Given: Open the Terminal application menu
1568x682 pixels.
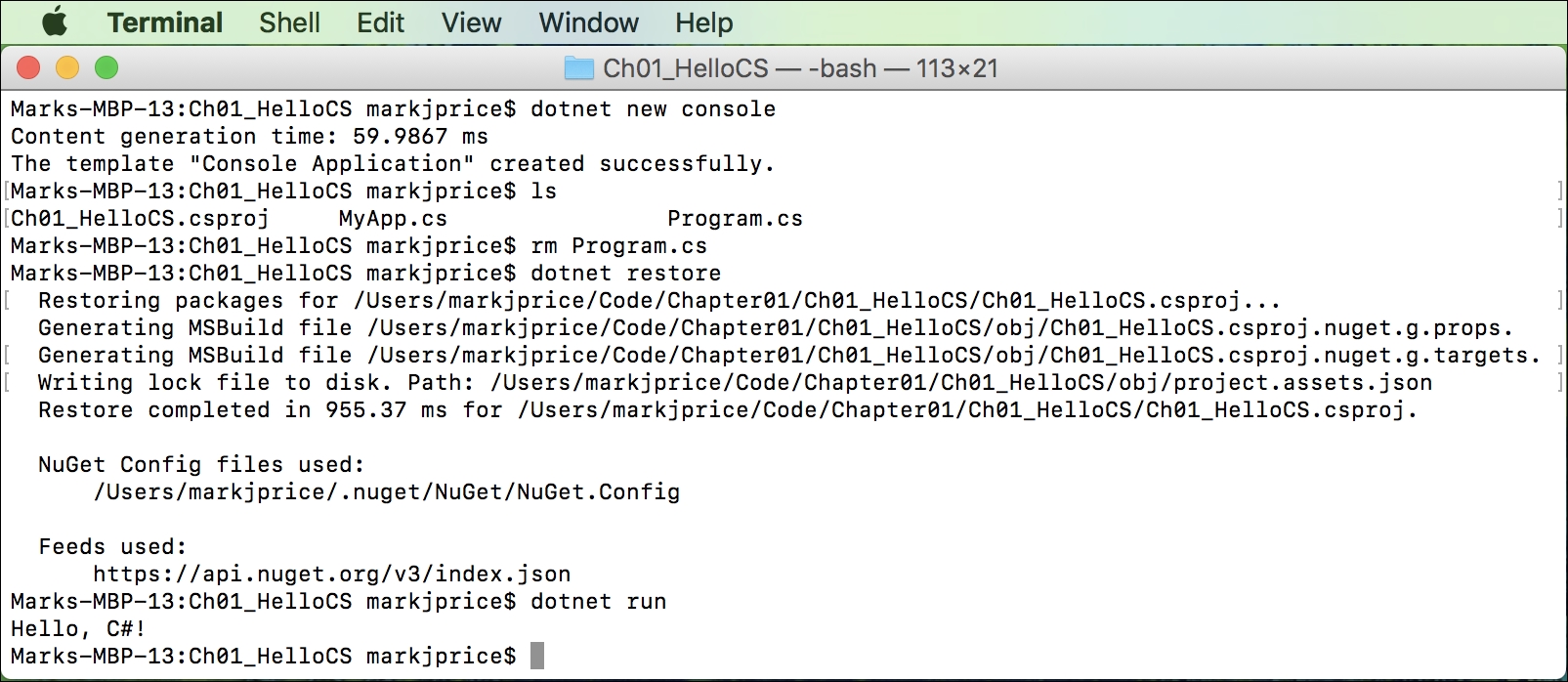Looking at the screenshot, I should [x=165, y=22].
